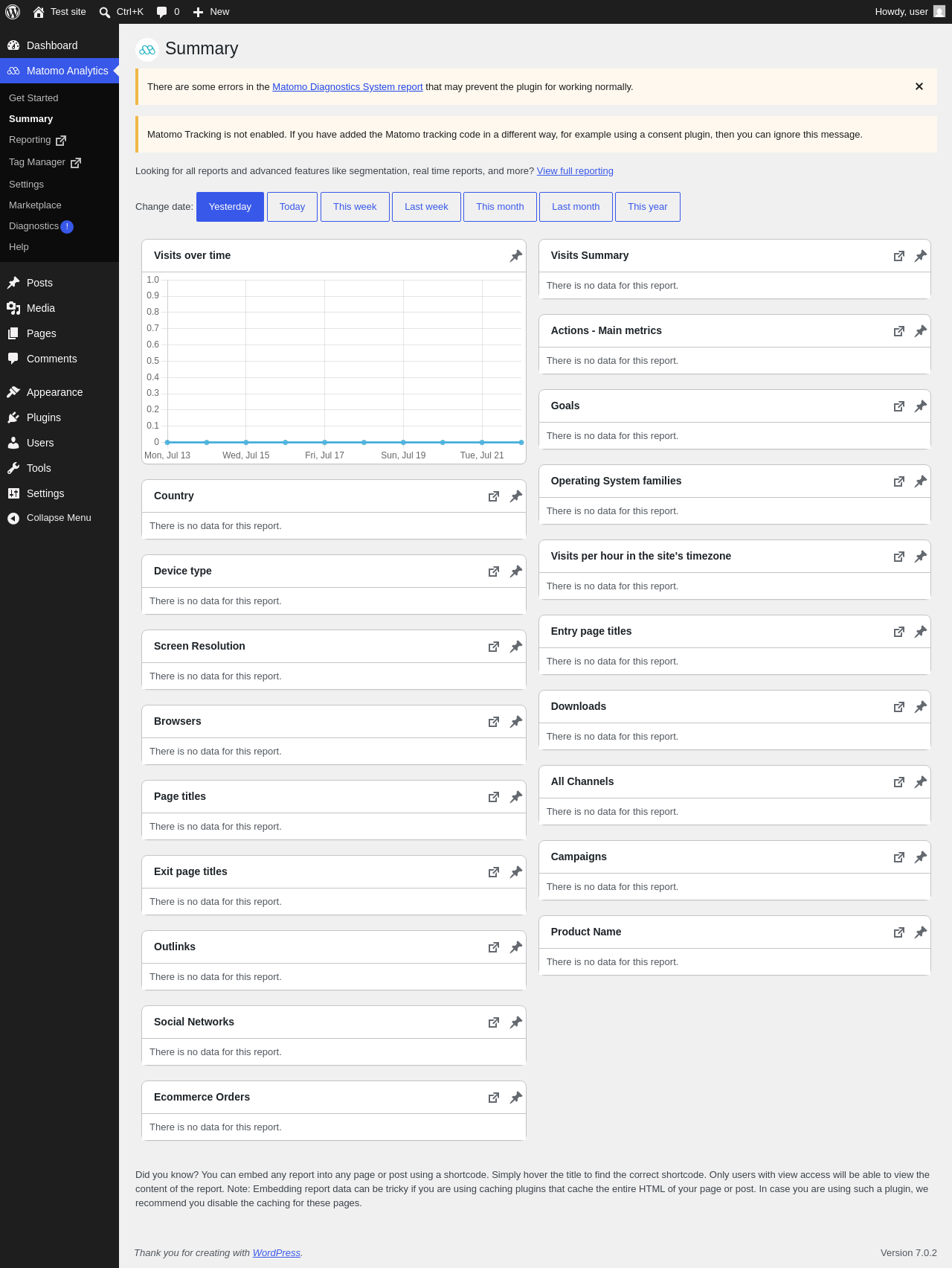Pin the Campaigns widget

click(921, 857)
